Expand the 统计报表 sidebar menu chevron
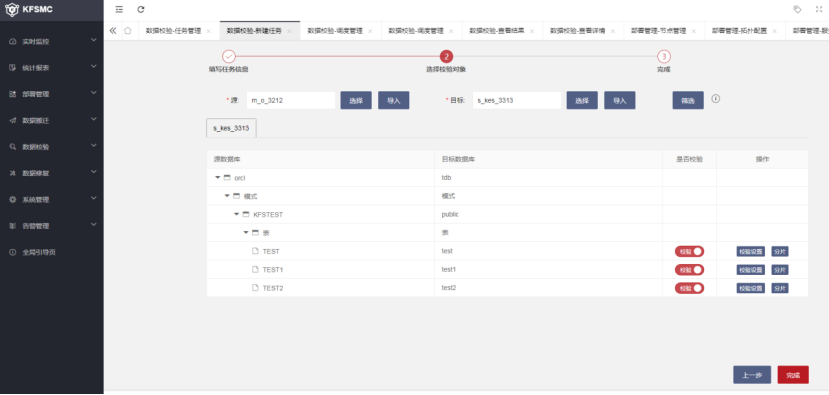Screen dimensions: 829x395 point(94,67)
